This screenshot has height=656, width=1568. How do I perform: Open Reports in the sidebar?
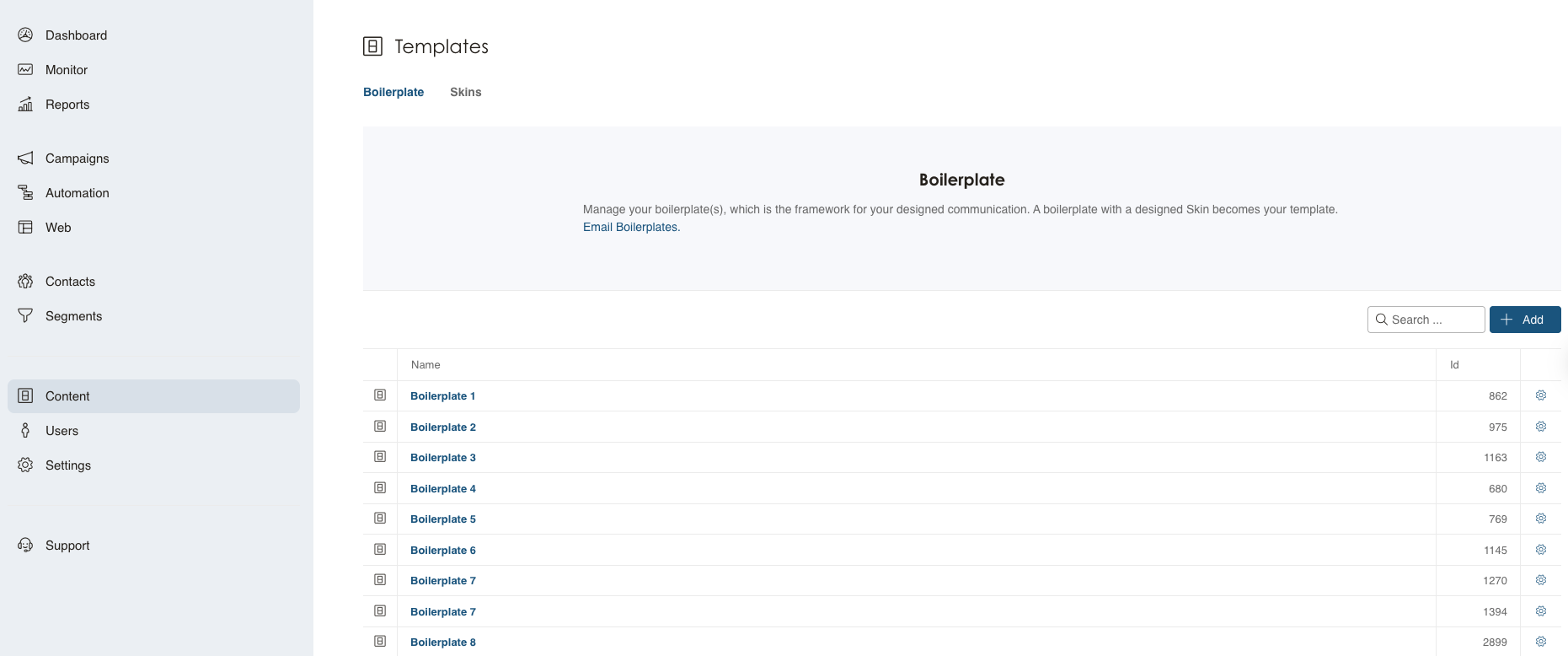[67, 105]
